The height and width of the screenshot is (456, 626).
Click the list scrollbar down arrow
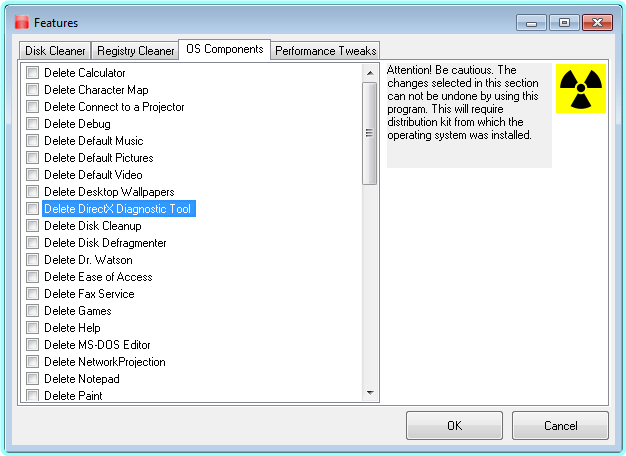tap(370, 393)
